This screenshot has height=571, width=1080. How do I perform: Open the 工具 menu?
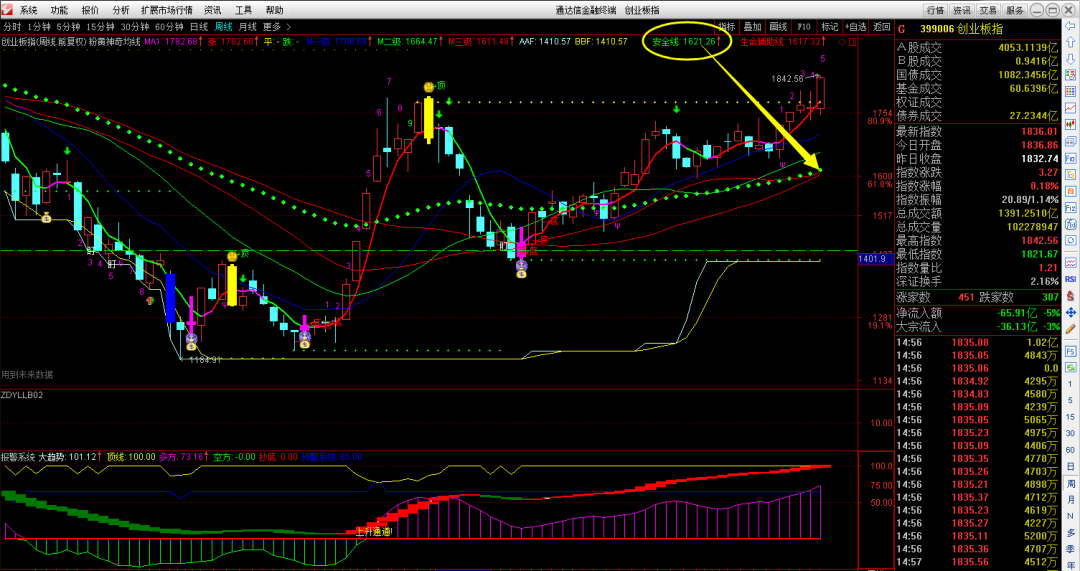tap(243, 10)
